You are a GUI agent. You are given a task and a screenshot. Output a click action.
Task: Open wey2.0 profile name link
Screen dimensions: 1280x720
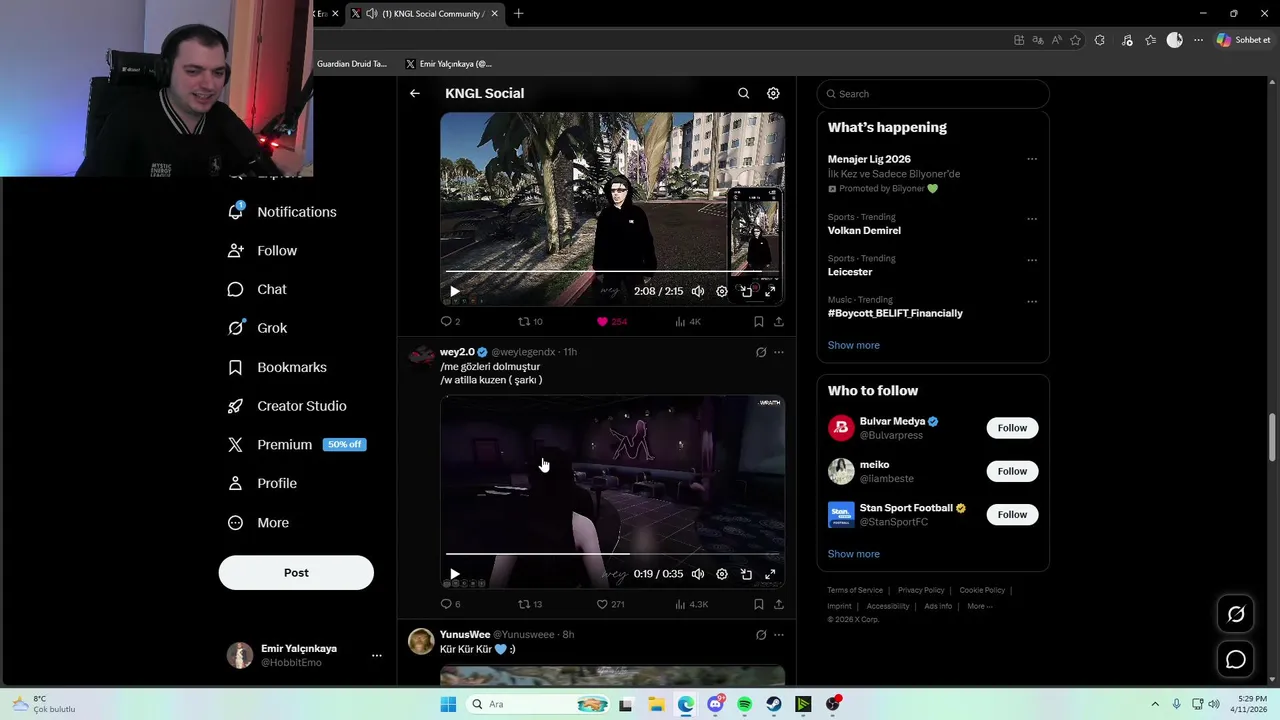tap(457, 352)
